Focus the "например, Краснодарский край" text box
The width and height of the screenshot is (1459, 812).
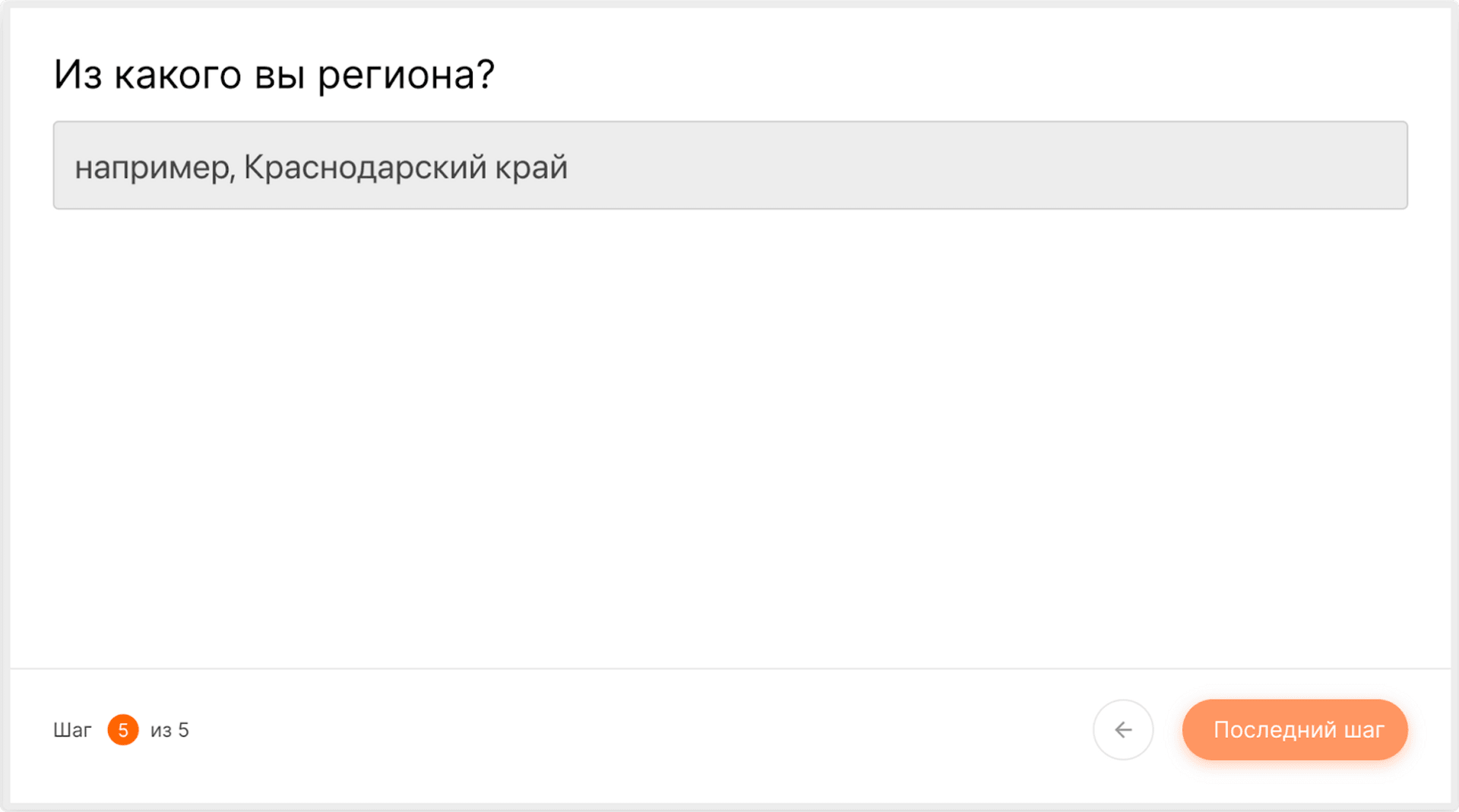(x=729, y=166)
